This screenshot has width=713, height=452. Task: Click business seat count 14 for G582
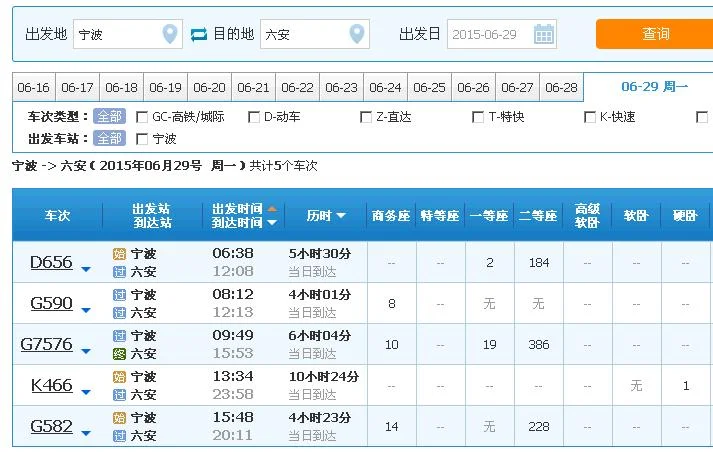coord(392,427)
